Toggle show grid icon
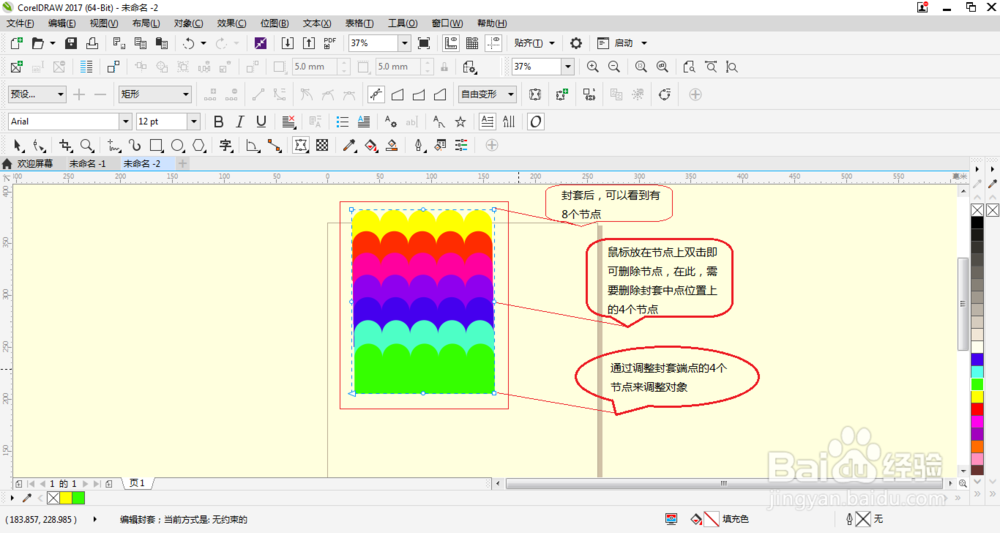Viewport: 1000px width, 533px height. pos(472,43)
